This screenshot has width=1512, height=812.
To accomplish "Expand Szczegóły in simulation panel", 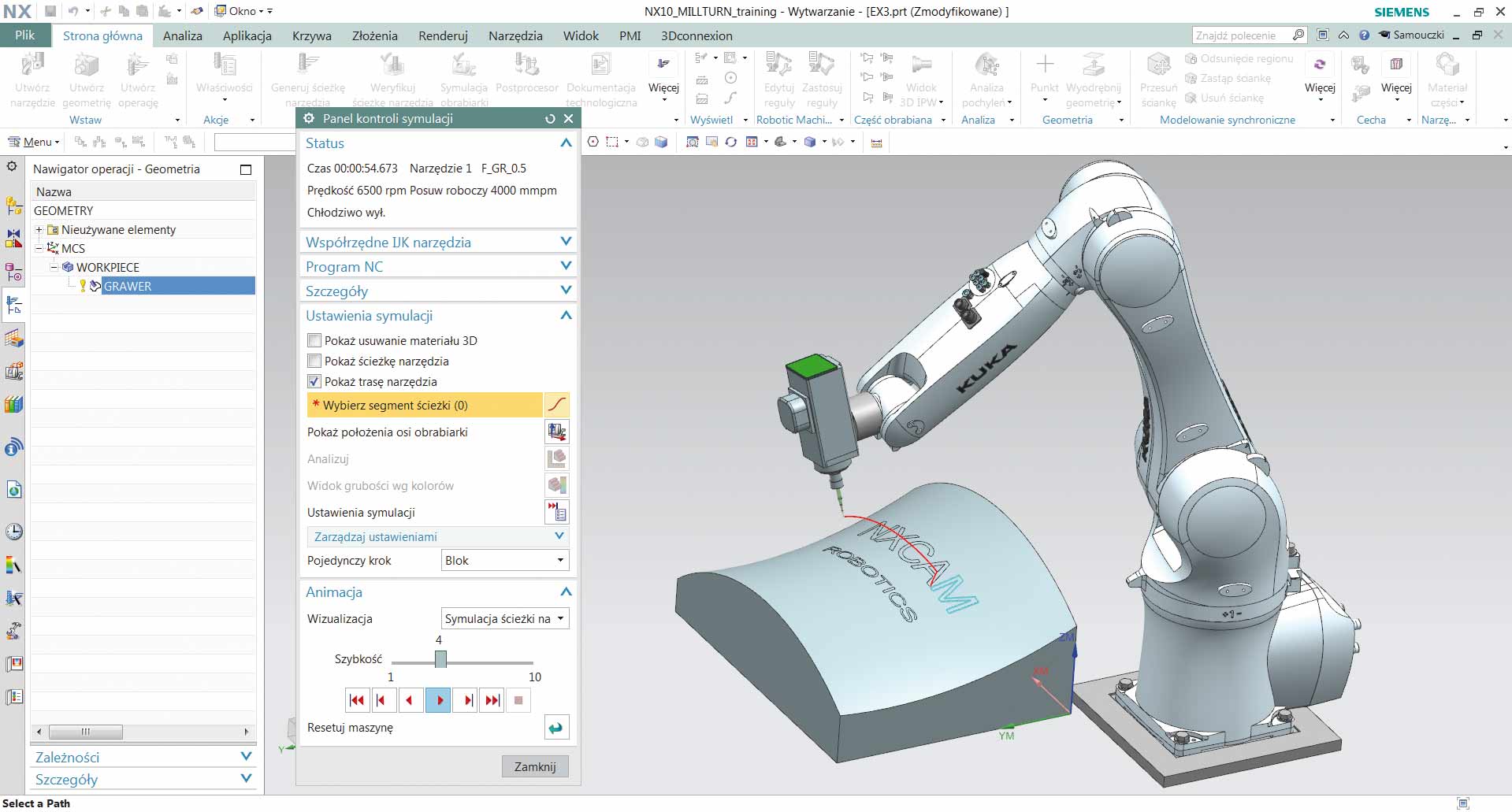I will pos(566,290).
